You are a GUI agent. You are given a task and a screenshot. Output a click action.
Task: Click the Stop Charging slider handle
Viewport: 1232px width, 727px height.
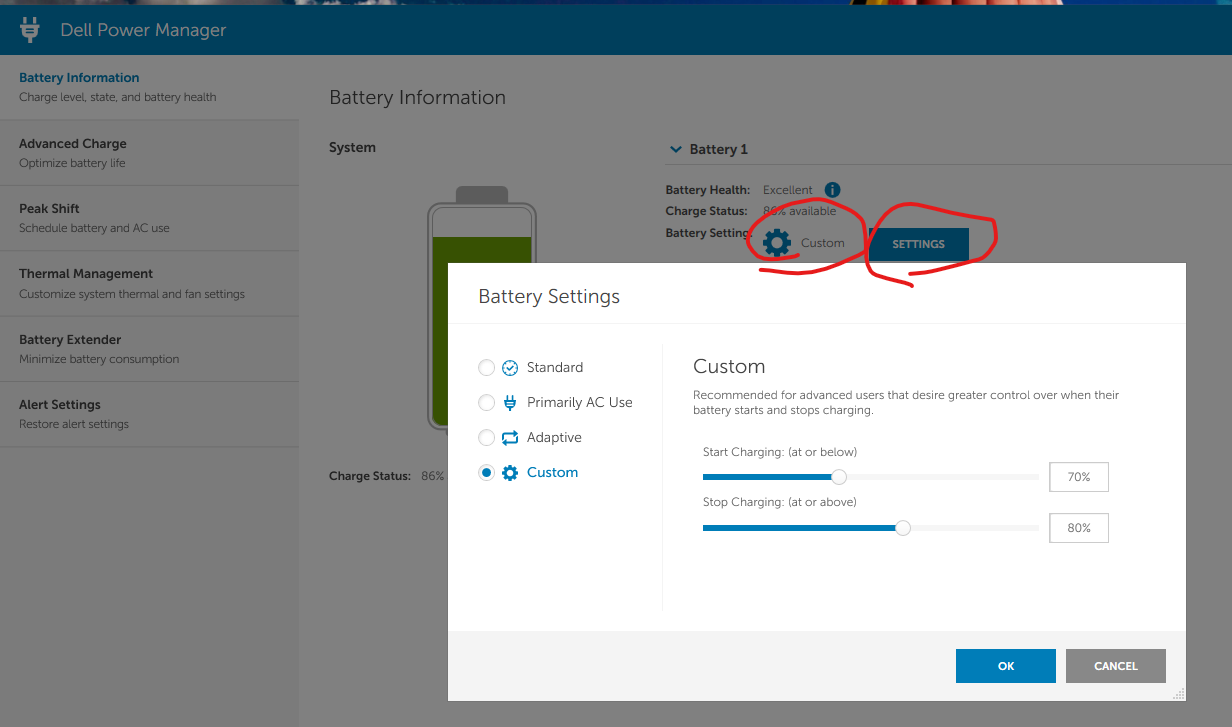click(903, 528)
